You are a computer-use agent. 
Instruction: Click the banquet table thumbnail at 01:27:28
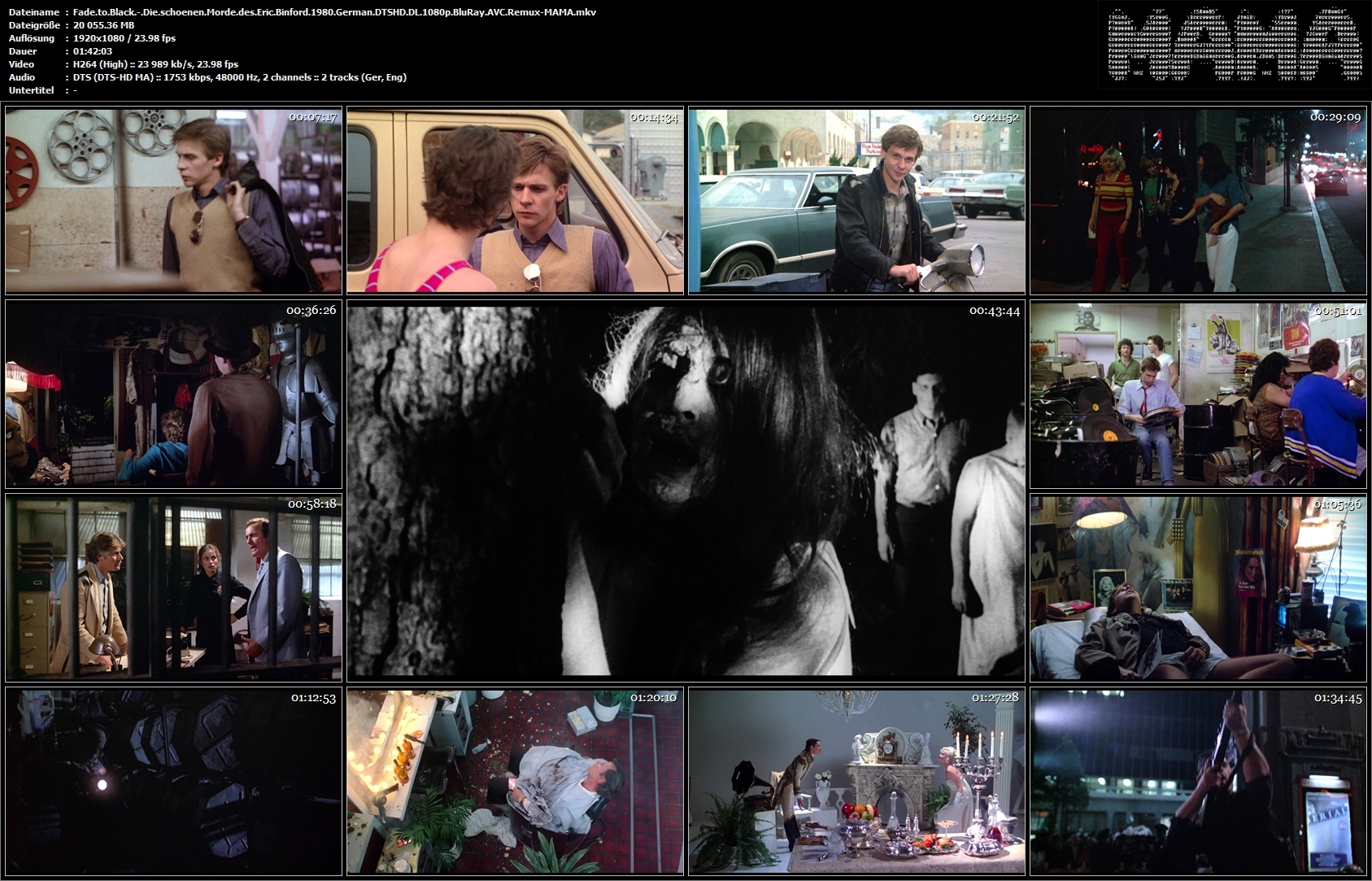pos(856,781)
